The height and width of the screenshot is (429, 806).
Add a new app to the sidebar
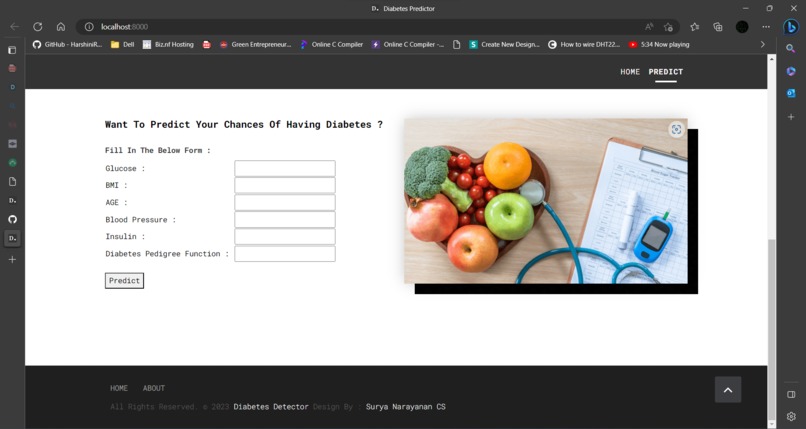[791, 117]
